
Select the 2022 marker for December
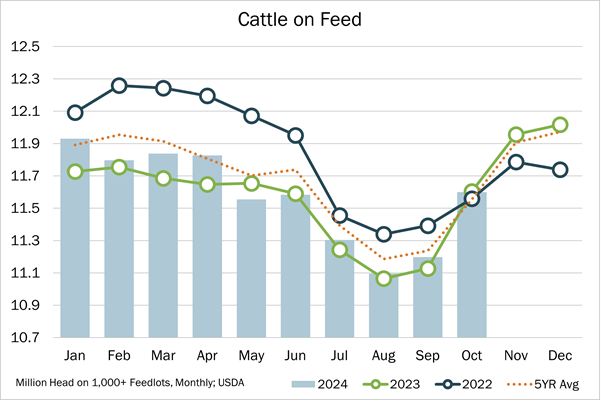click(560, 170)
